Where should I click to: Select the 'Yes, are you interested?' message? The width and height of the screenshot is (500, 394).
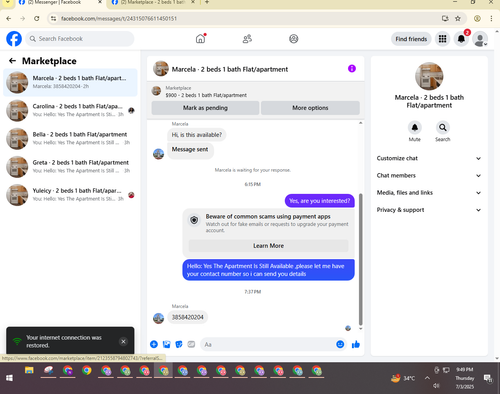(319, 201)
